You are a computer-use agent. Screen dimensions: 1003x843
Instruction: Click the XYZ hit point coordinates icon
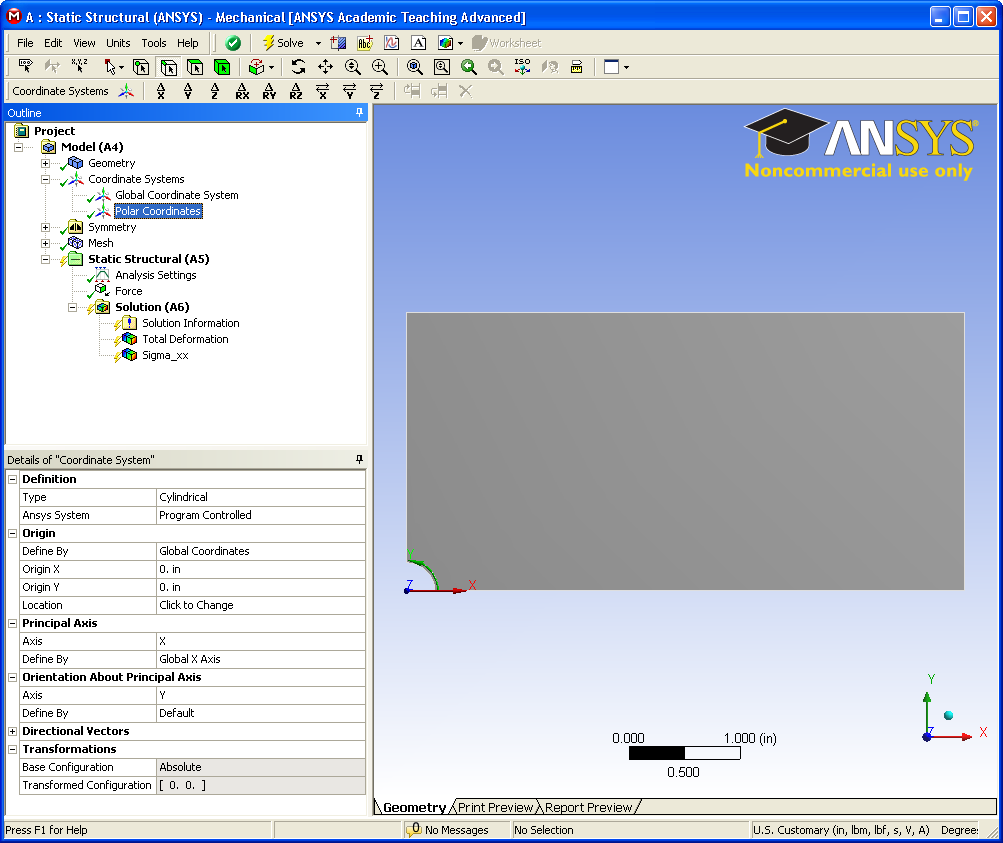point(79,67)
